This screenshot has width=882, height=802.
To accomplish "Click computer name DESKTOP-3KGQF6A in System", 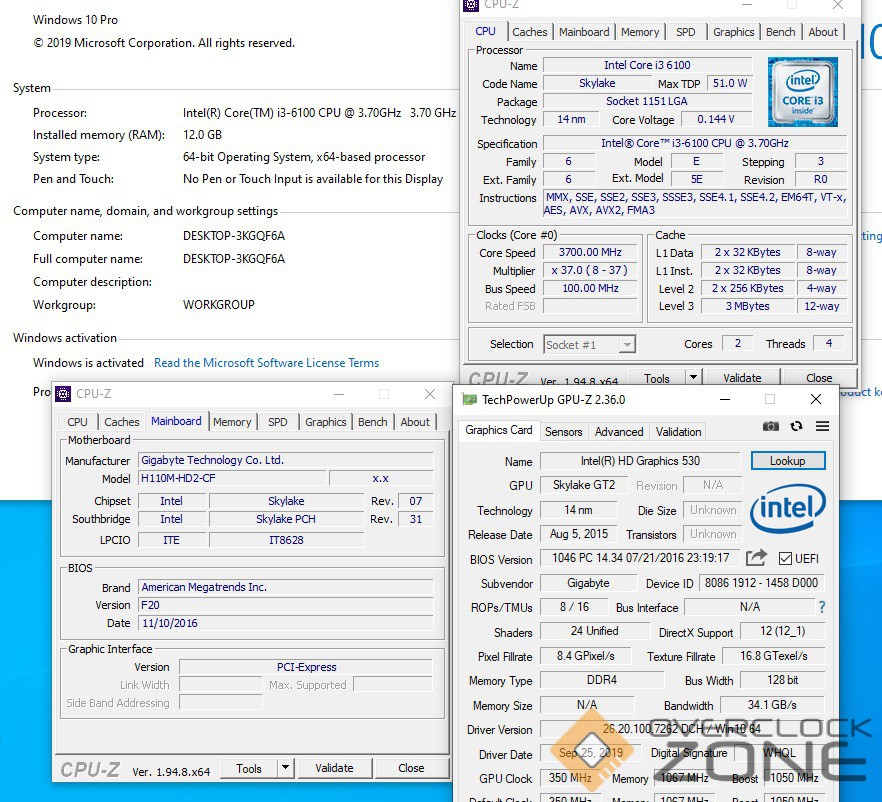I will (233, 236).
